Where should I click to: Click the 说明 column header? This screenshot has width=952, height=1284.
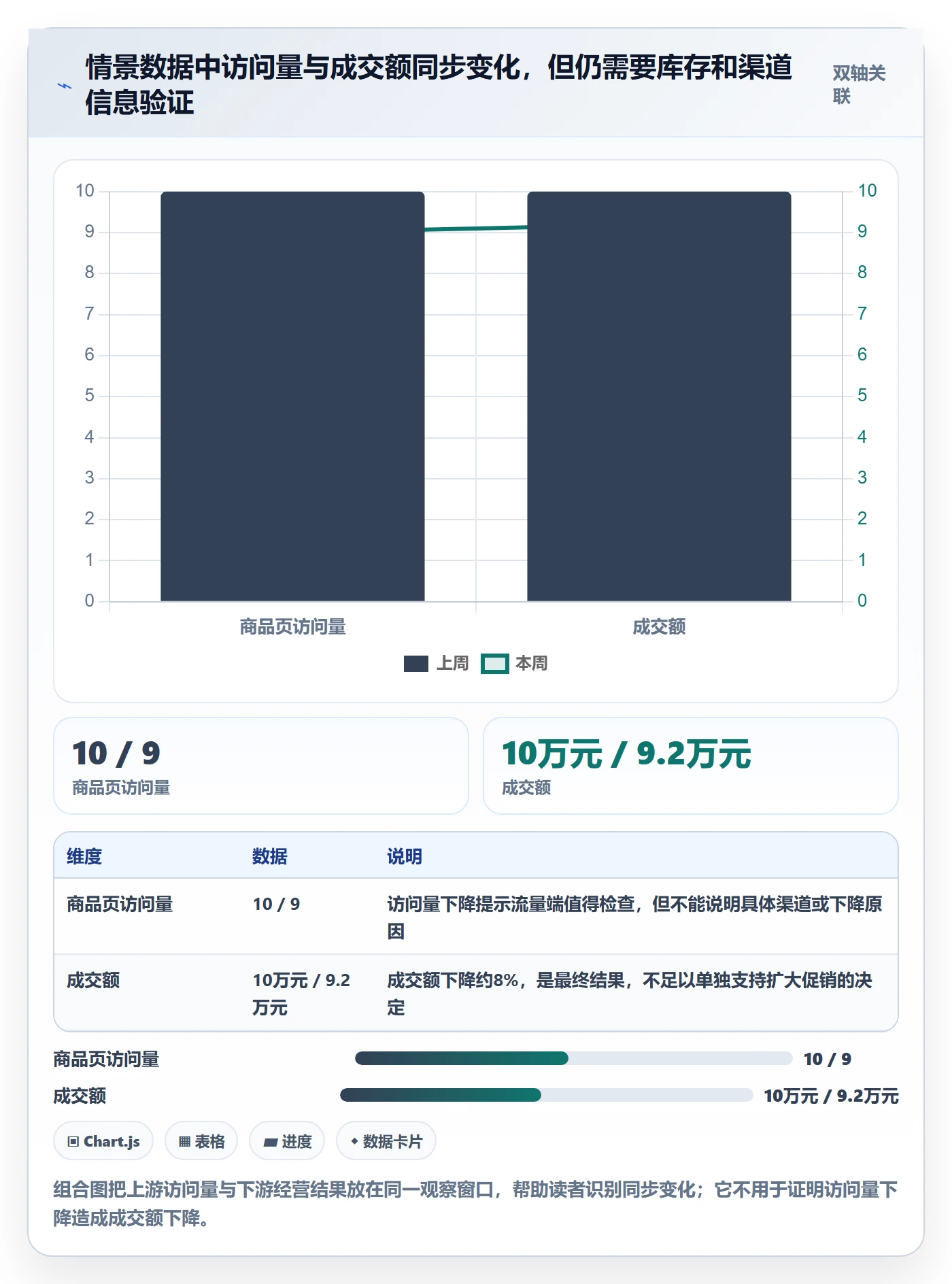pos(405,856)
